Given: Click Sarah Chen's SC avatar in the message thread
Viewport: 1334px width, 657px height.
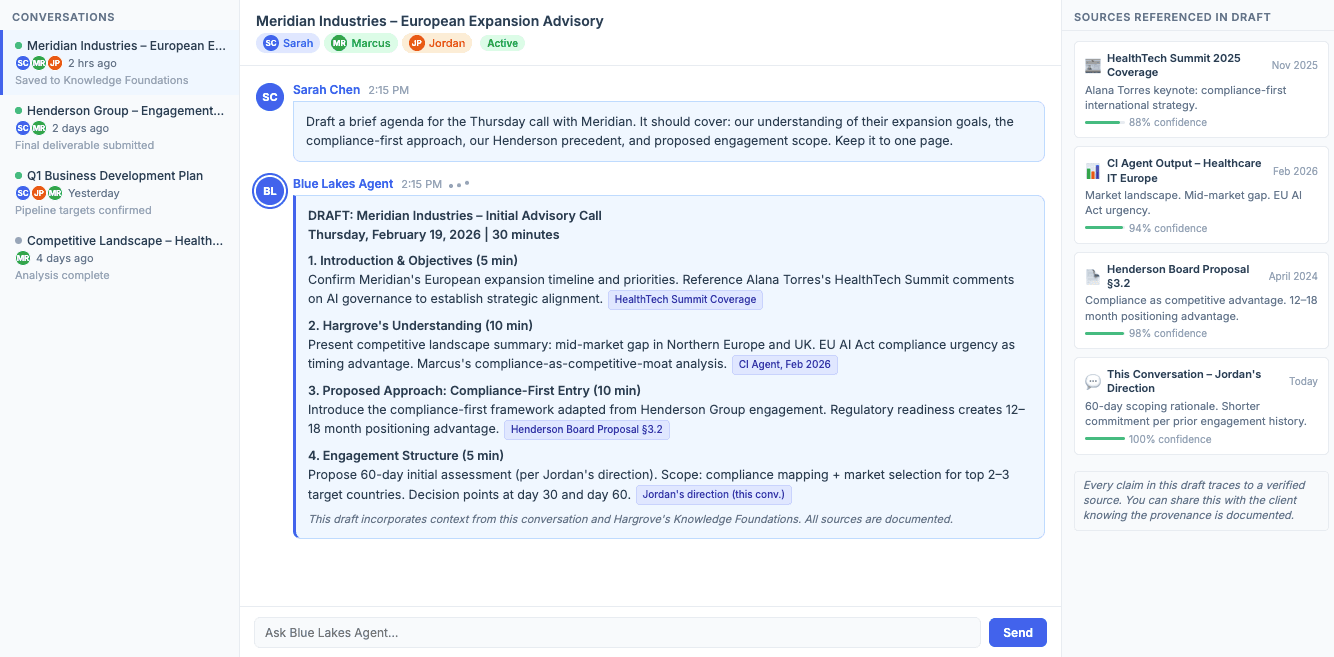Looking at the screenshot, I should pyautogui.click(x=269, y=97).
